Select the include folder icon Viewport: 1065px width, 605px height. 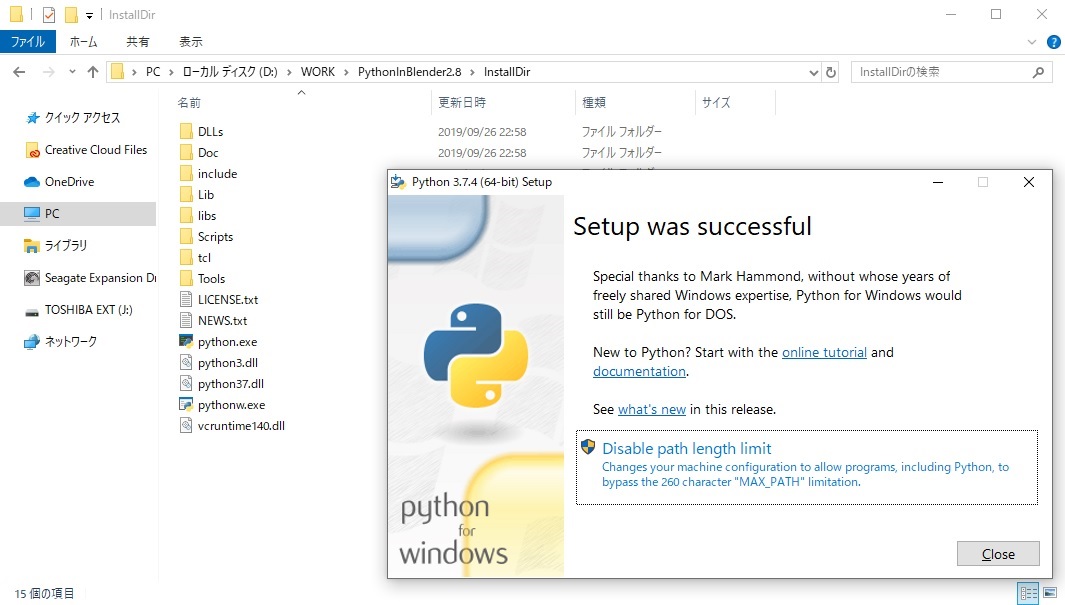point(186,173)
